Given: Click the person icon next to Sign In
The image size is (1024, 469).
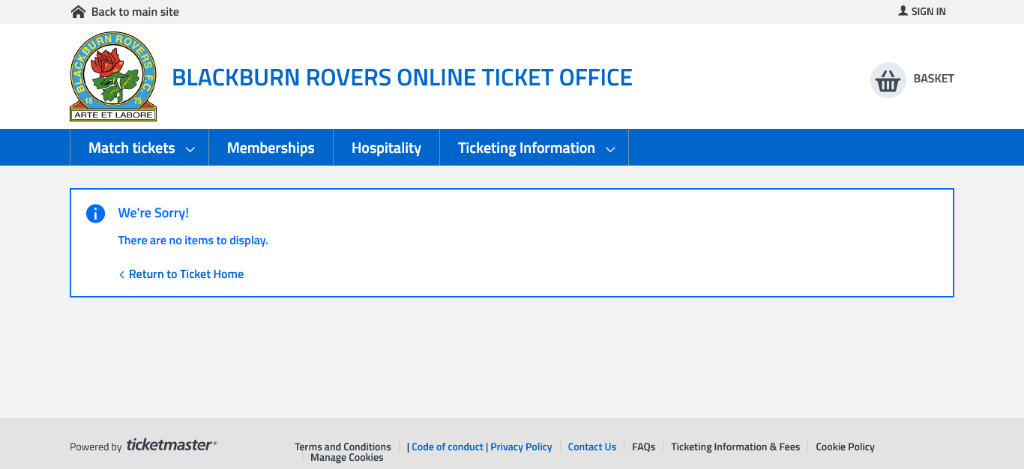Looking at the screenshot, I should pyautogui.click(x=903, y=11).
